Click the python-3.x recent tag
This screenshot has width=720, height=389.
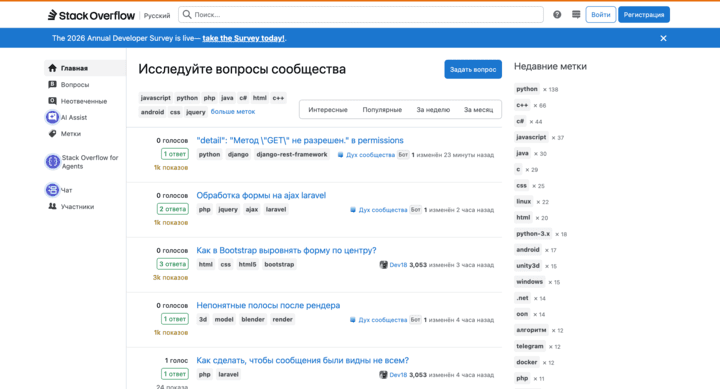pos(533,234)
